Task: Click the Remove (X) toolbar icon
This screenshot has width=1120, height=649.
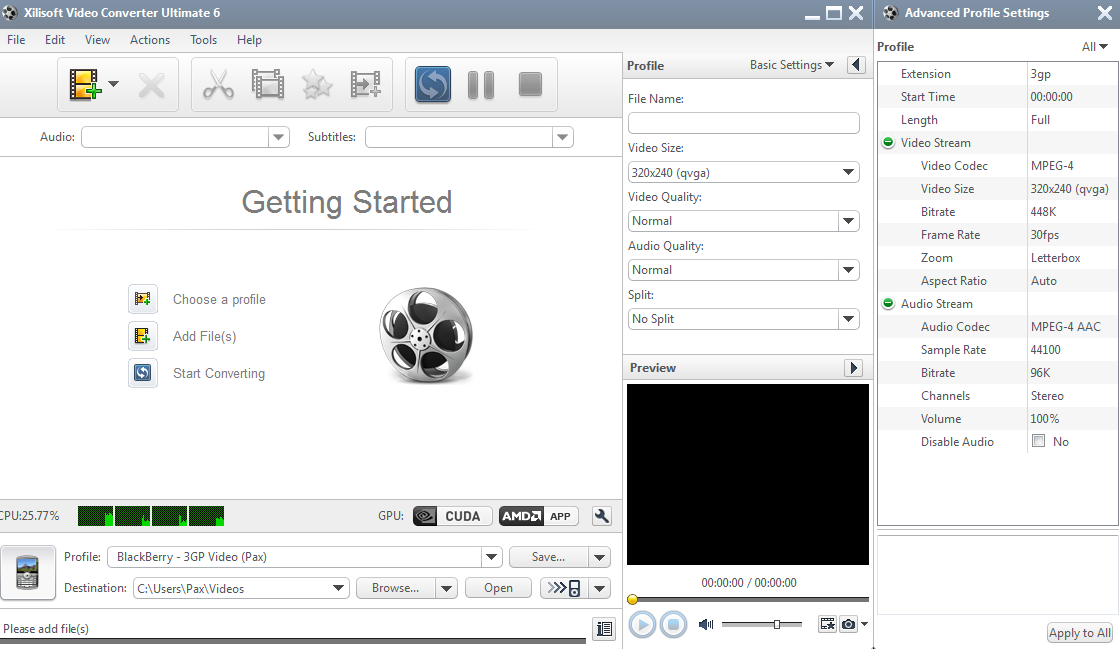Action: click(x=151, y=86)
